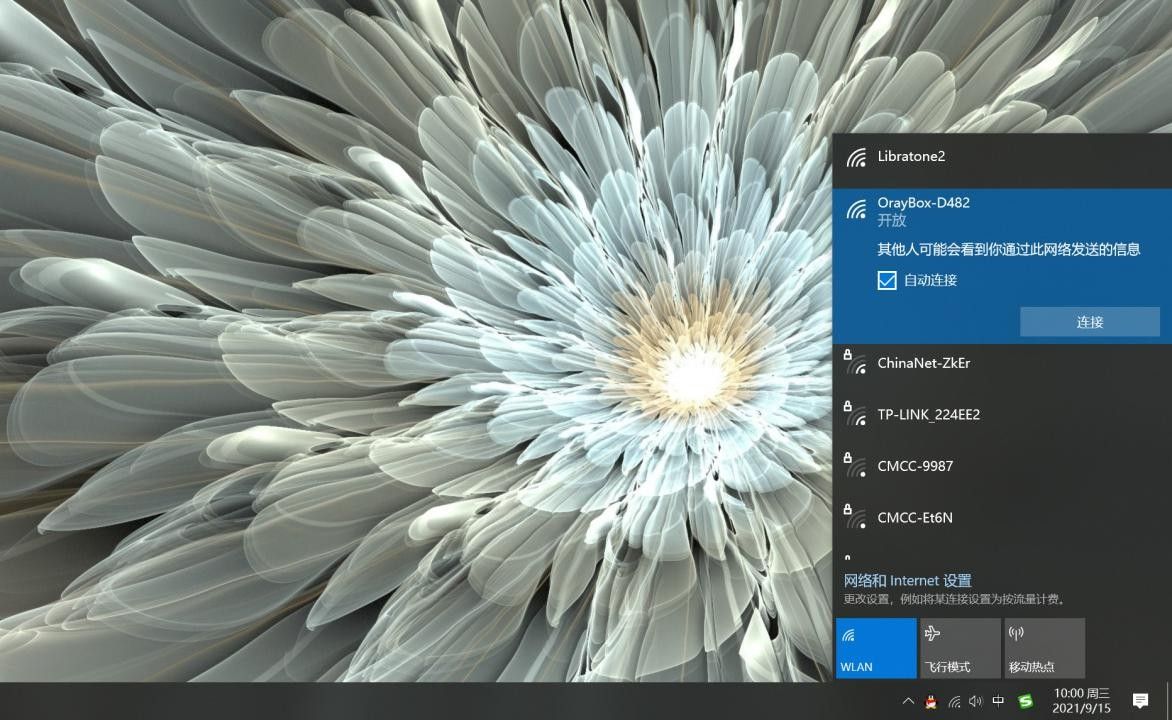
Task: Click the ChinaNet-ZkEr secured Wi-Fi icon
Action: 855,363
